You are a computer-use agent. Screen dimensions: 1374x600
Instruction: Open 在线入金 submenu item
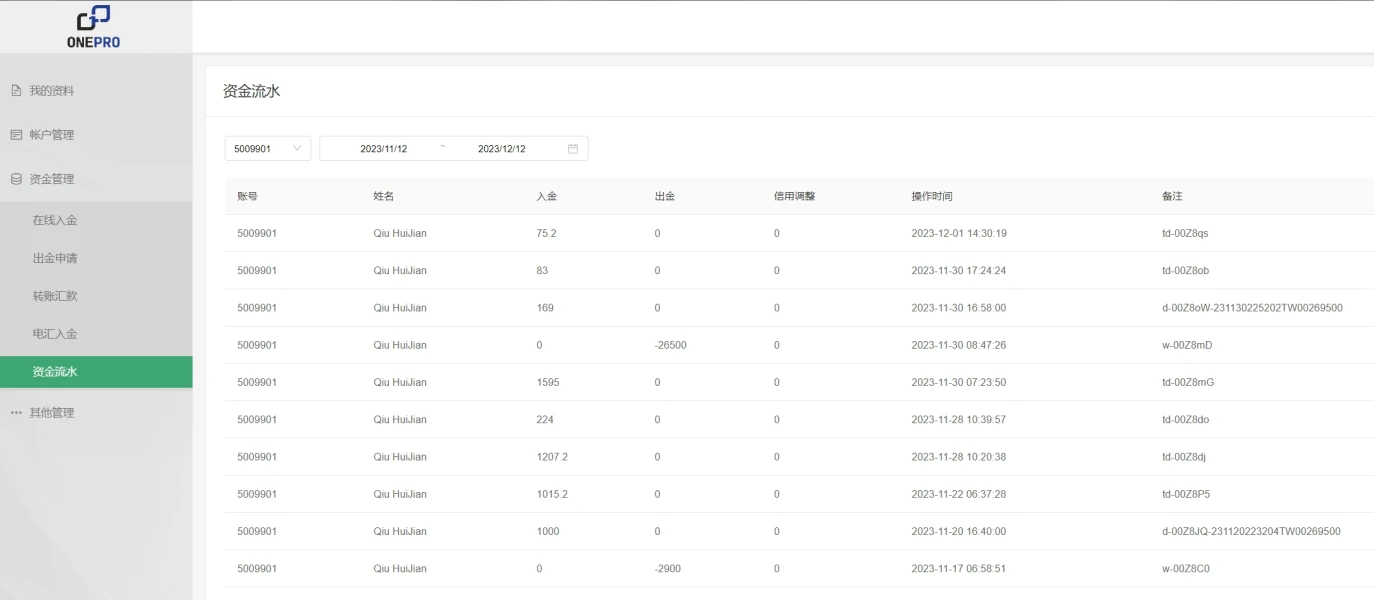click(x=55, y=220)
